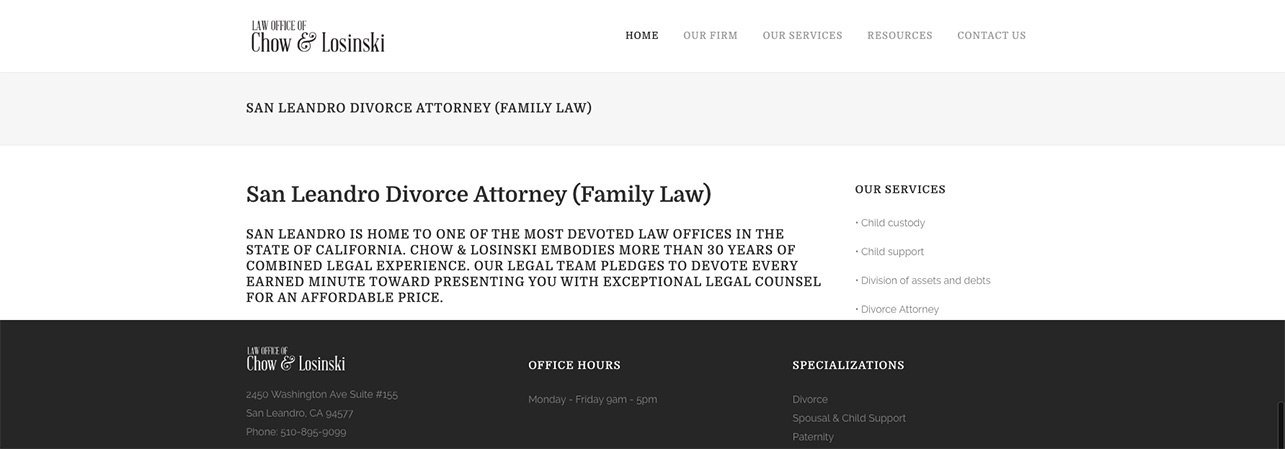Click the Divorce specialization in footer
The height and width of the screenshot is (449, 1285).
[x=810, y=400]
